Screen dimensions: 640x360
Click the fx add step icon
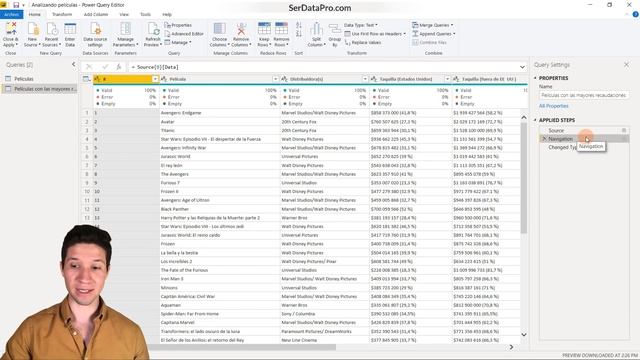[x=119, y=67]
